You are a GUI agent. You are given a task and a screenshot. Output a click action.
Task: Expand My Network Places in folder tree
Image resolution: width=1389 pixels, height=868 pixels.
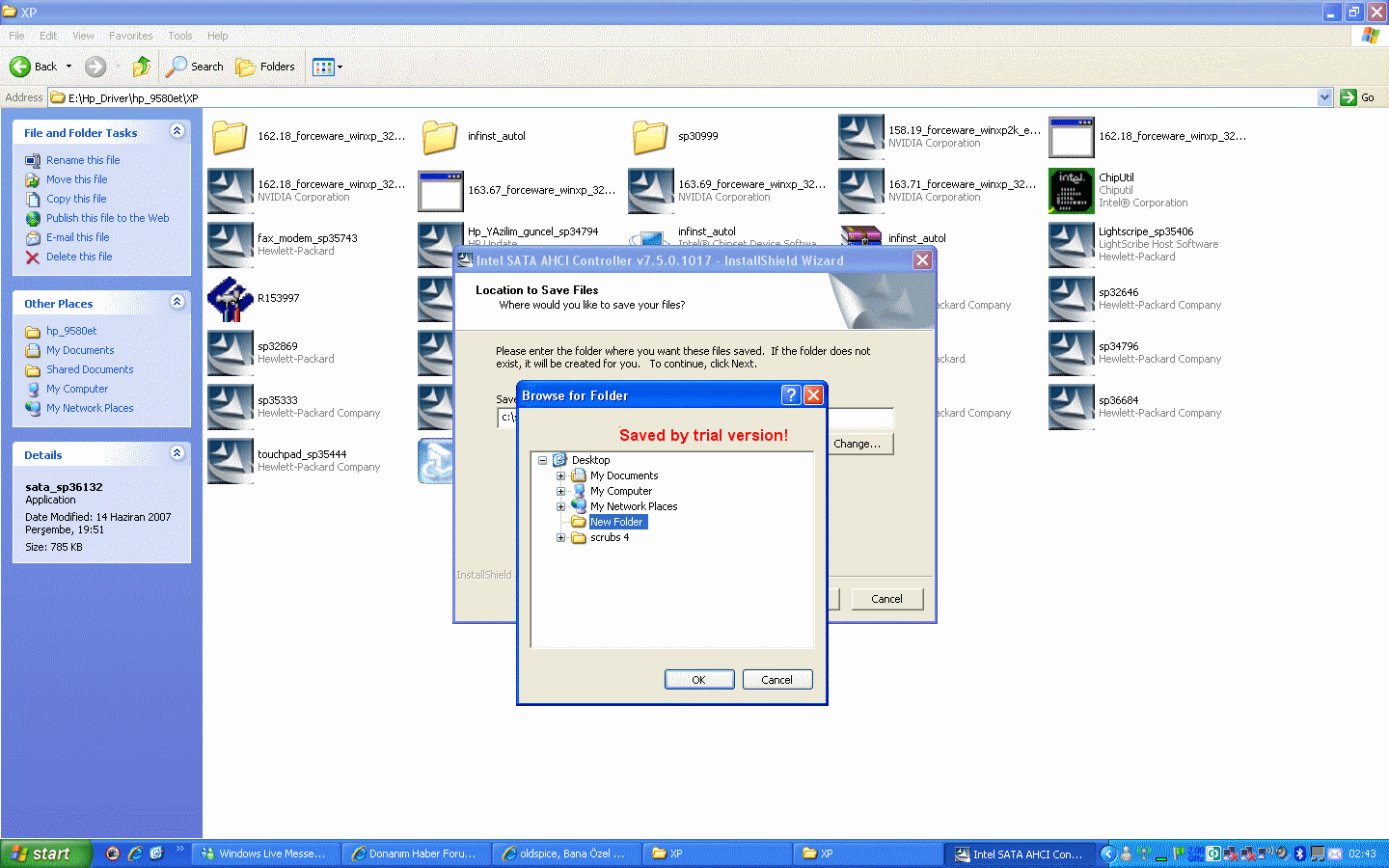560,506
